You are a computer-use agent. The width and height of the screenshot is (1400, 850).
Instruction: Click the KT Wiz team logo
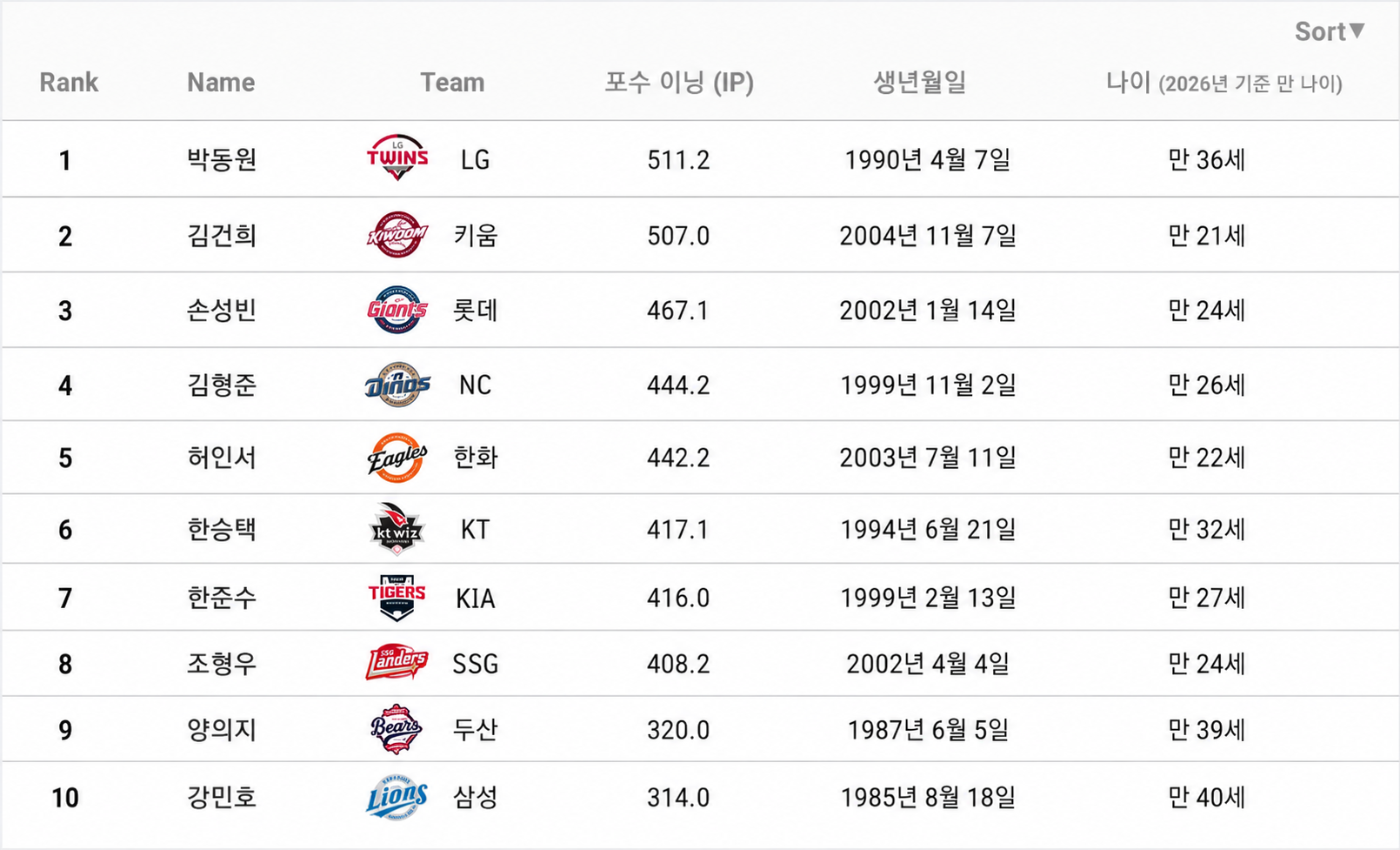coord(397,529)
